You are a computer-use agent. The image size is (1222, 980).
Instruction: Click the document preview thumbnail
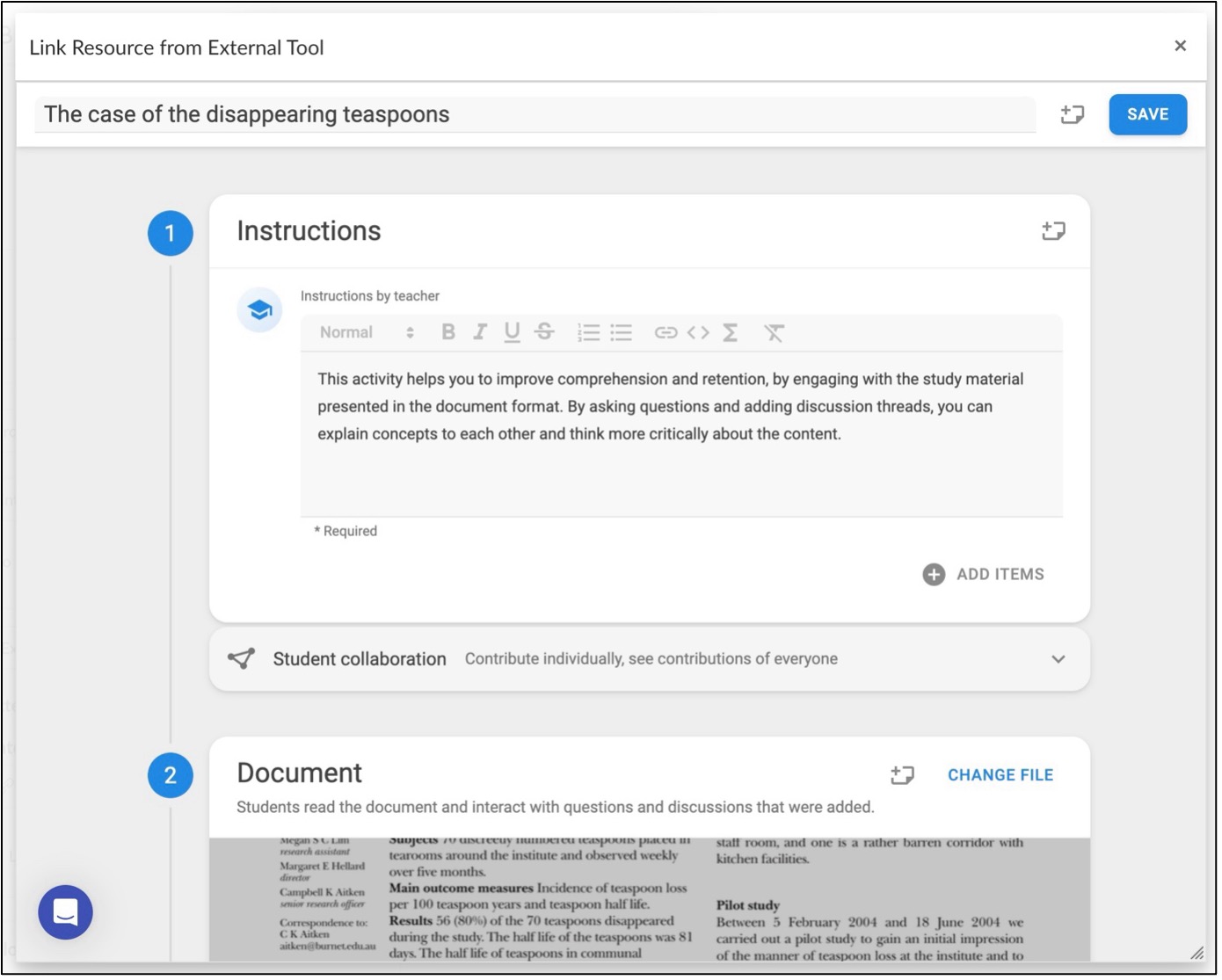650,899
